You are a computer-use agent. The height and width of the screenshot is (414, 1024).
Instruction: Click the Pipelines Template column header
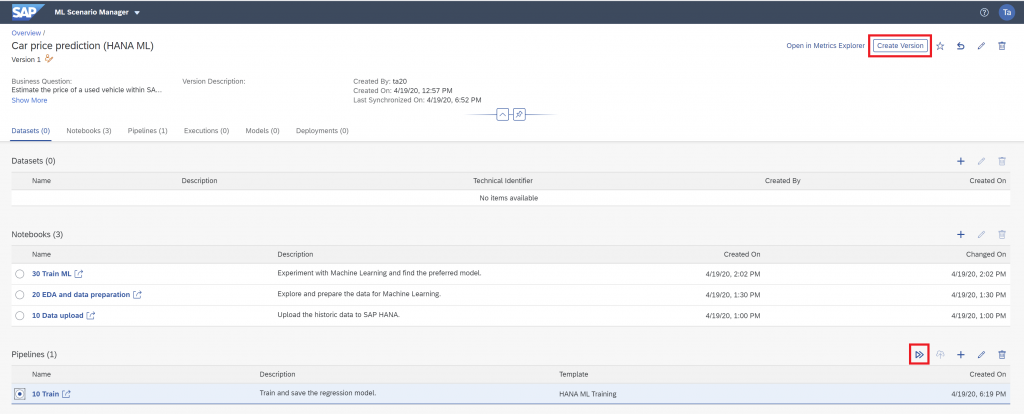tap(573, 374)
